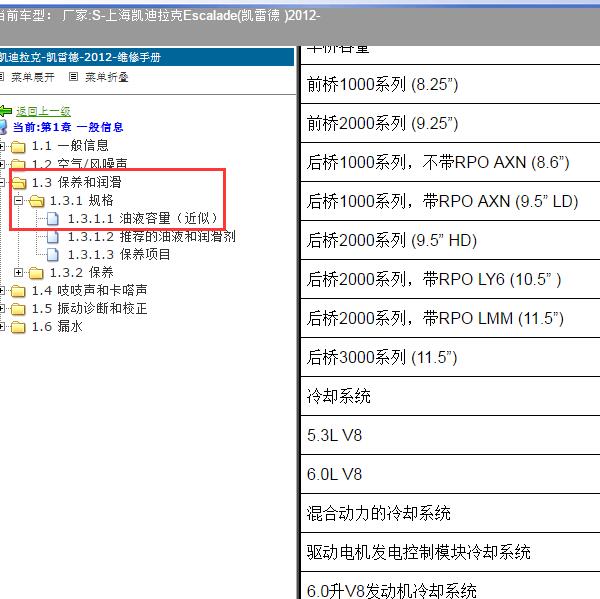
Task: Select the row 后桥2000系列，带RPO LY6 (10.5”)
Action: click(x=450, y=279)
